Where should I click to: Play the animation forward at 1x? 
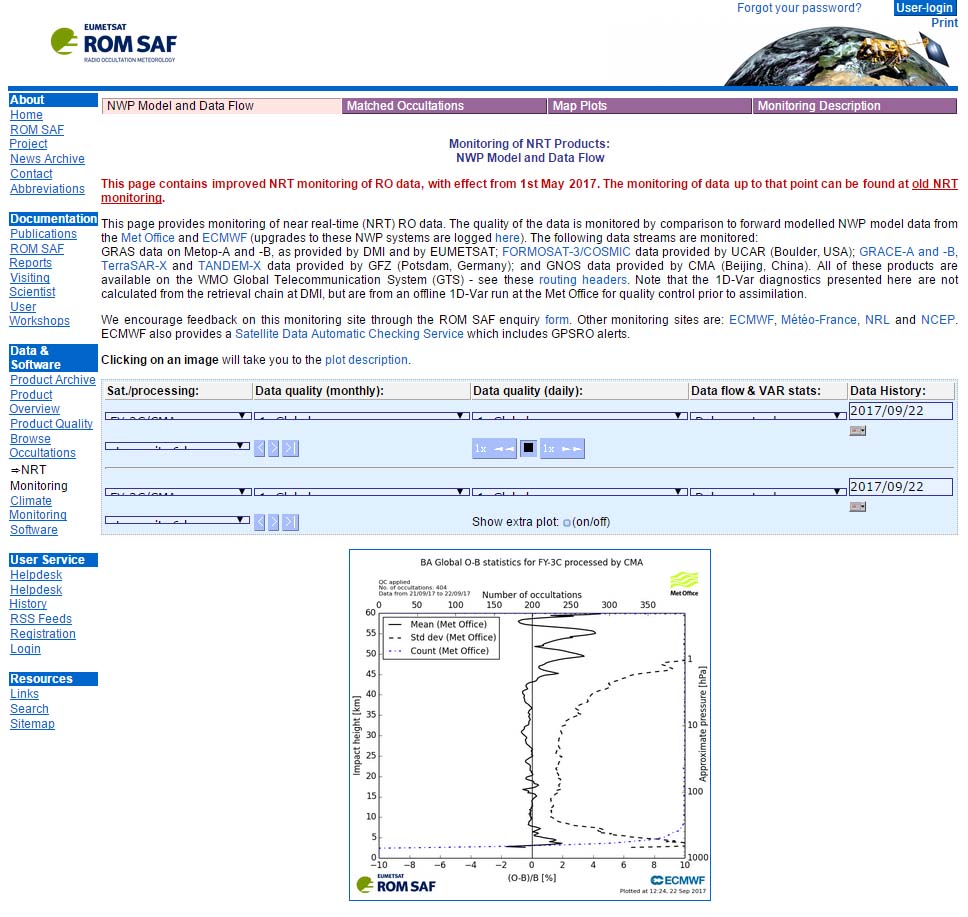pos(562,448)
